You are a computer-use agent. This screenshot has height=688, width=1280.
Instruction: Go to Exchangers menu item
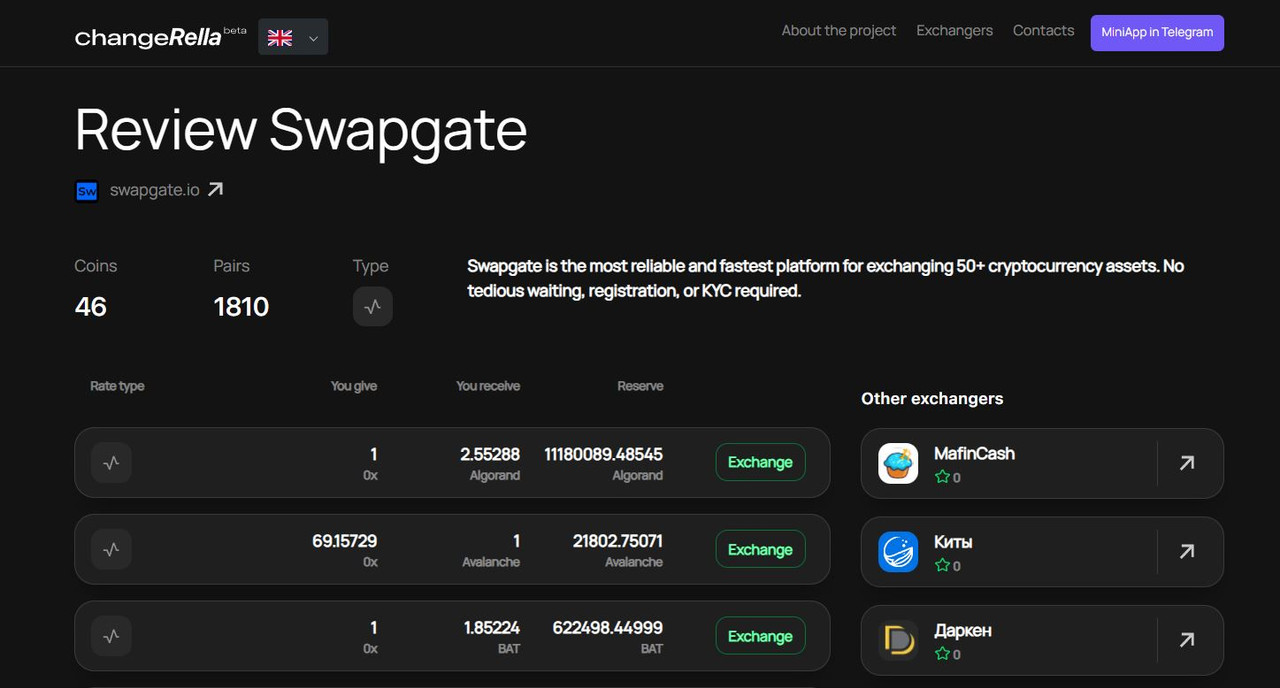tap(955, 30)
